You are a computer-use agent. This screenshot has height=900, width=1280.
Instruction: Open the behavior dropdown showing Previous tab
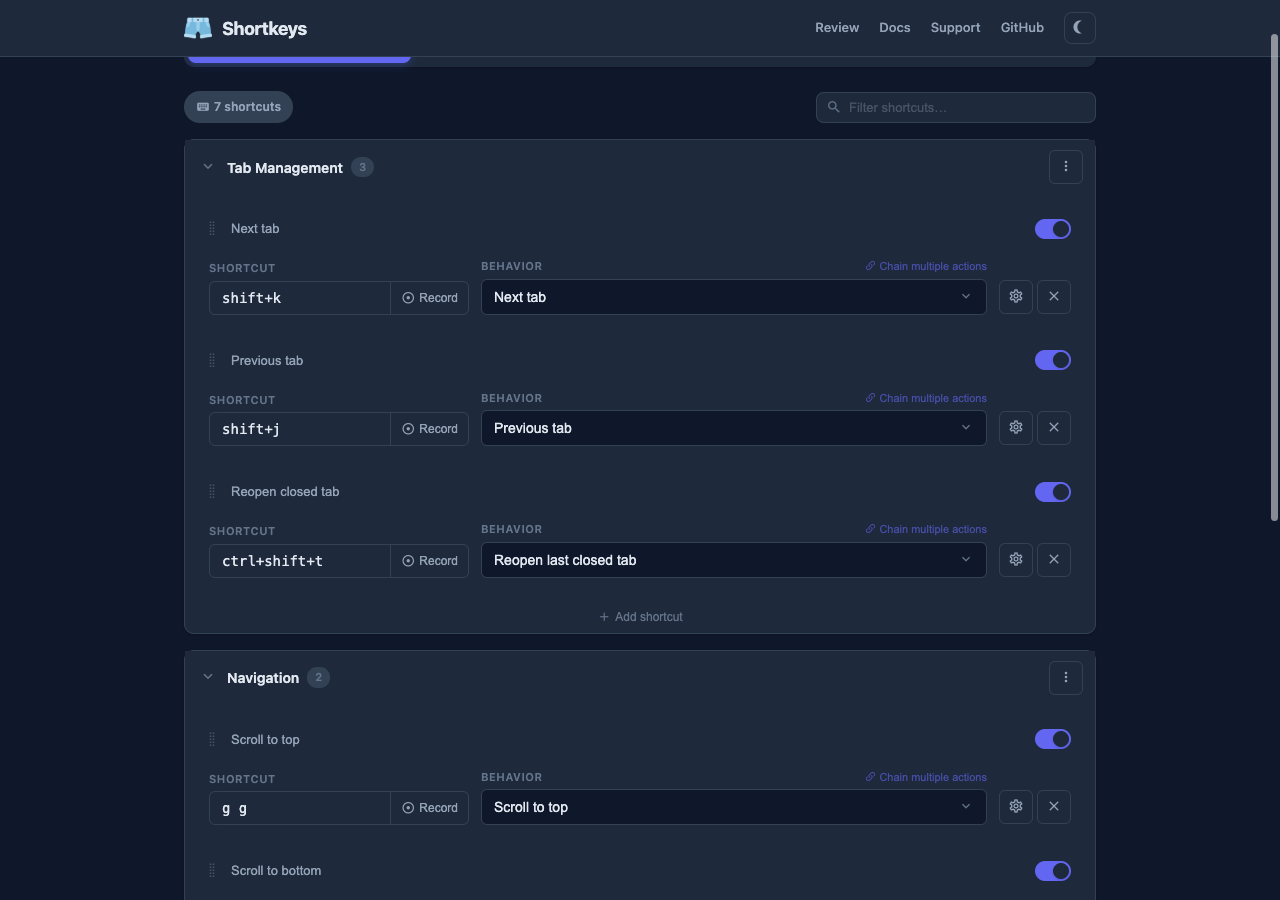733,428
